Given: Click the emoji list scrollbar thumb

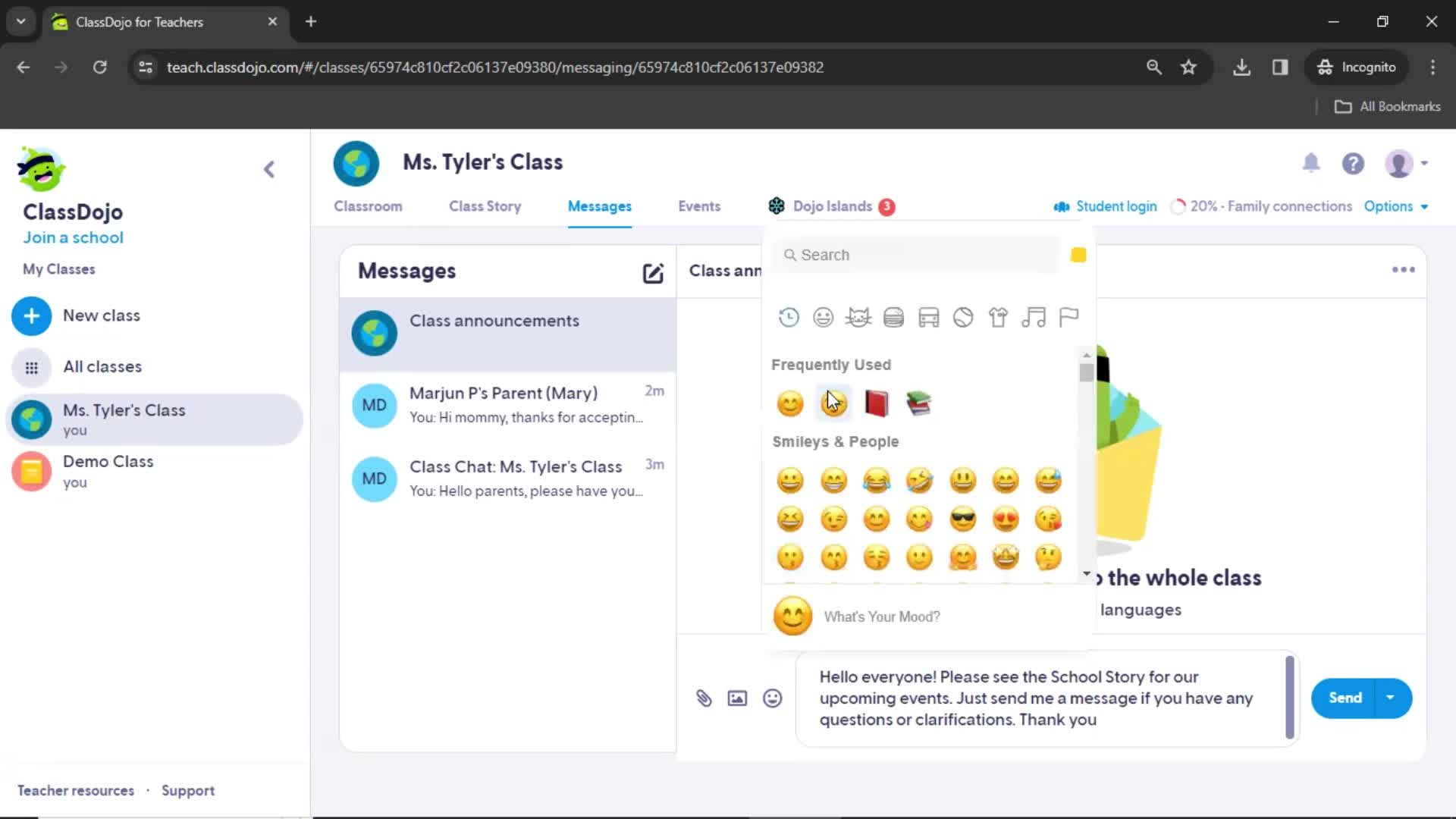Looking at the screenshot, I should click(1086, 372).
